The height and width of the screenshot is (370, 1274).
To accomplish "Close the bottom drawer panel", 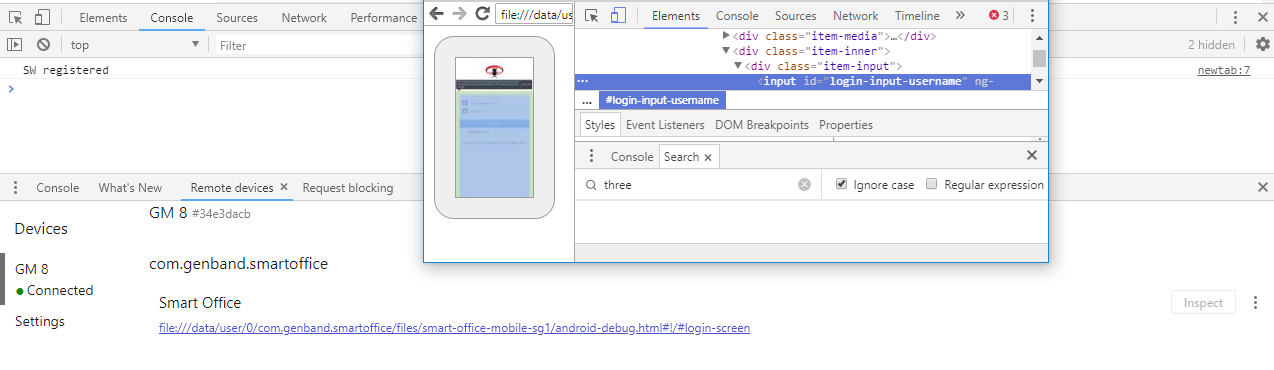I will (x=1262, y=187).
